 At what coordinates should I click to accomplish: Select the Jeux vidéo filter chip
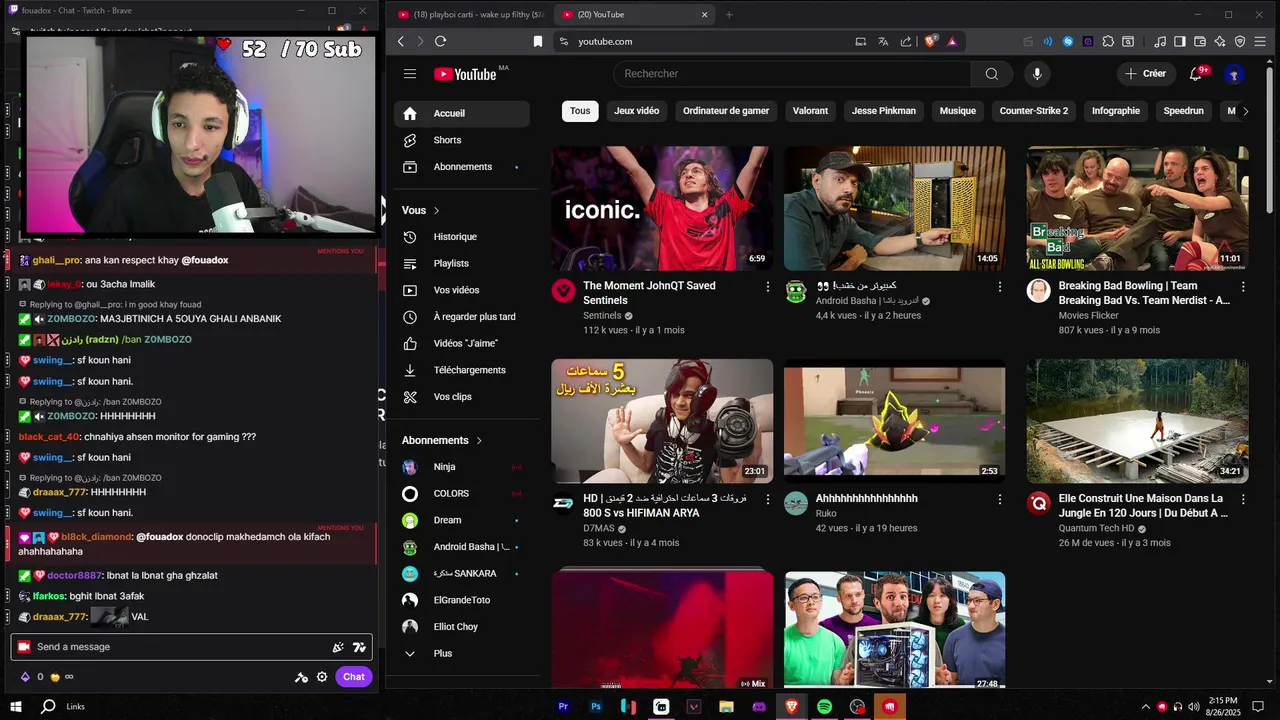click(x=636, y=111)
